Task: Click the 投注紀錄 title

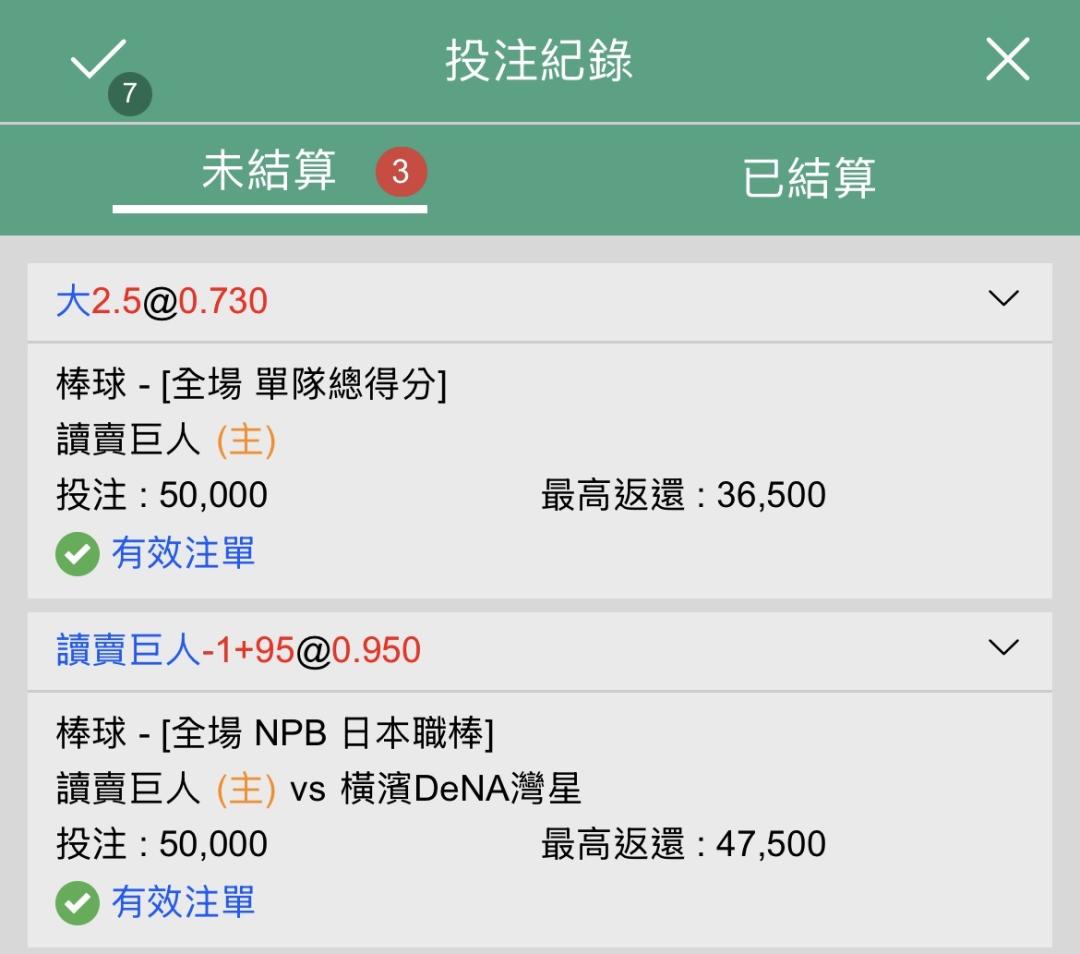Action: (x=539, y=61)
